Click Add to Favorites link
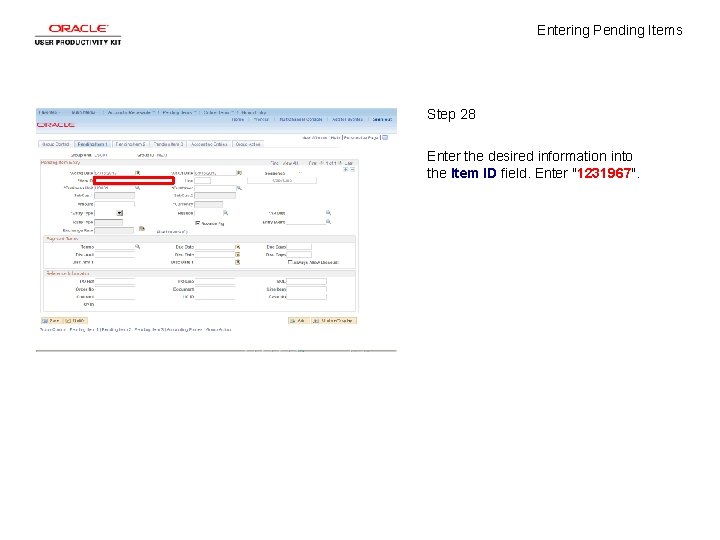 (x=347, y=119)
